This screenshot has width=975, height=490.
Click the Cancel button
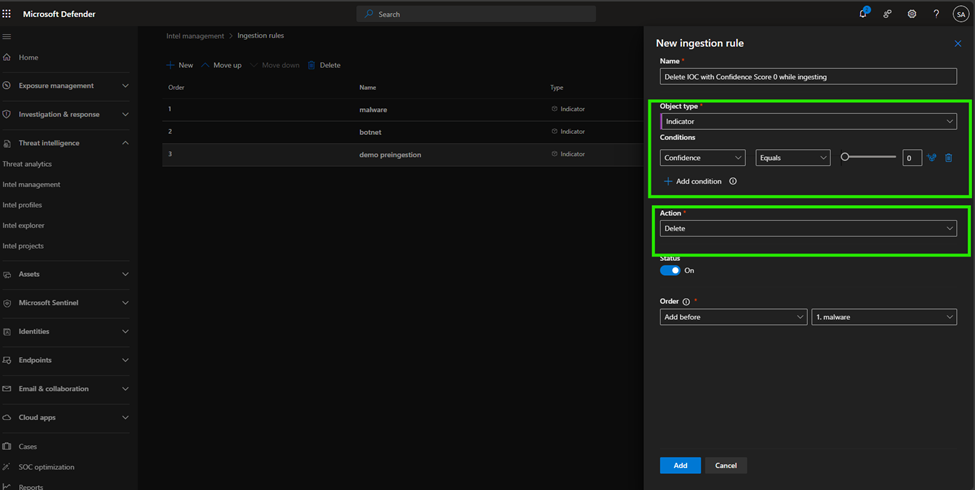pyautogui.click(x=726, y=465)
